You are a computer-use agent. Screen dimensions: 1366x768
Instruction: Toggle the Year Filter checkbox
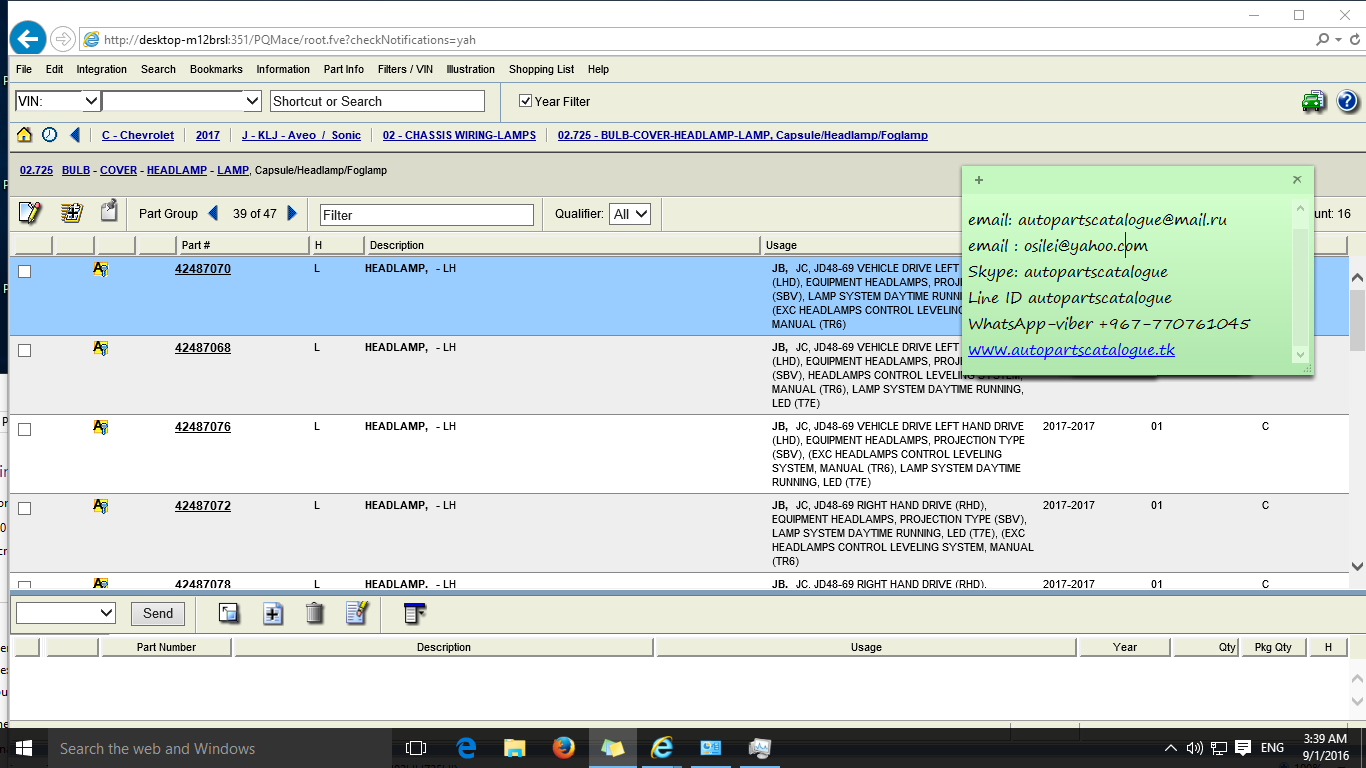[x=525, y=101]
